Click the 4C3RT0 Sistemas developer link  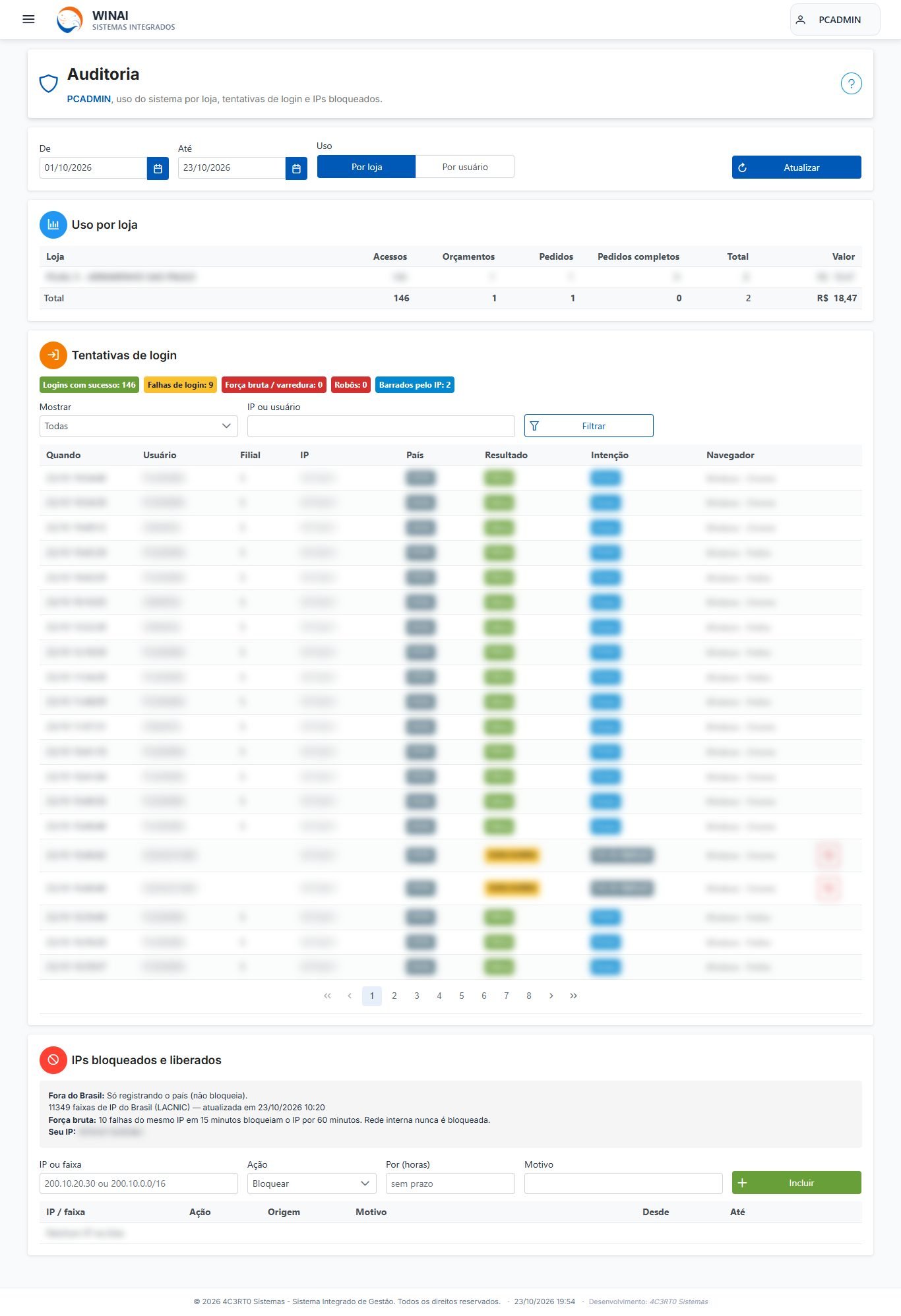(679, 1301)
